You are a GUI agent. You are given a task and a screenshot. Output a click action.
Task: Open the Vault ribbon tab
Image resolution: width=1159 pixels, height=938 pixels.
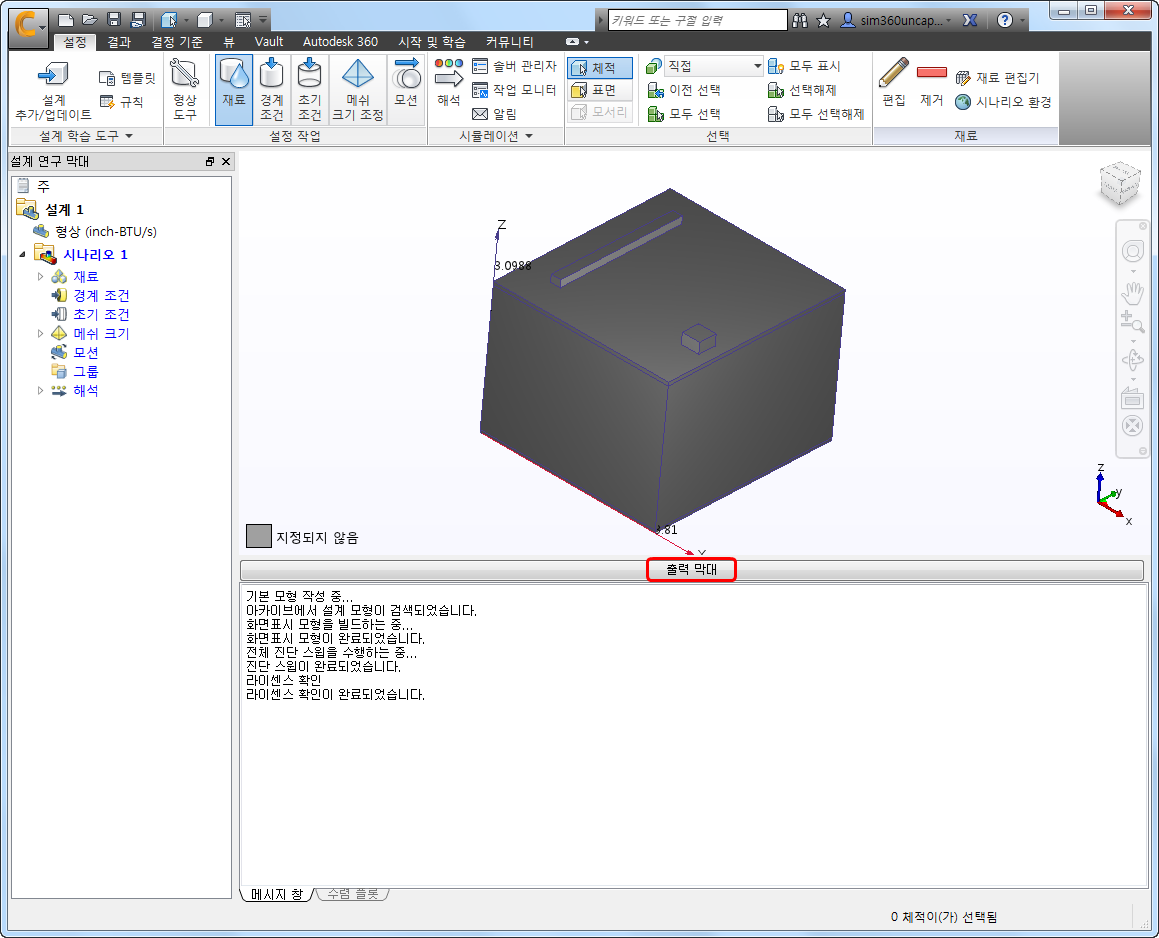pyautogui.click(x=269, y=42)
